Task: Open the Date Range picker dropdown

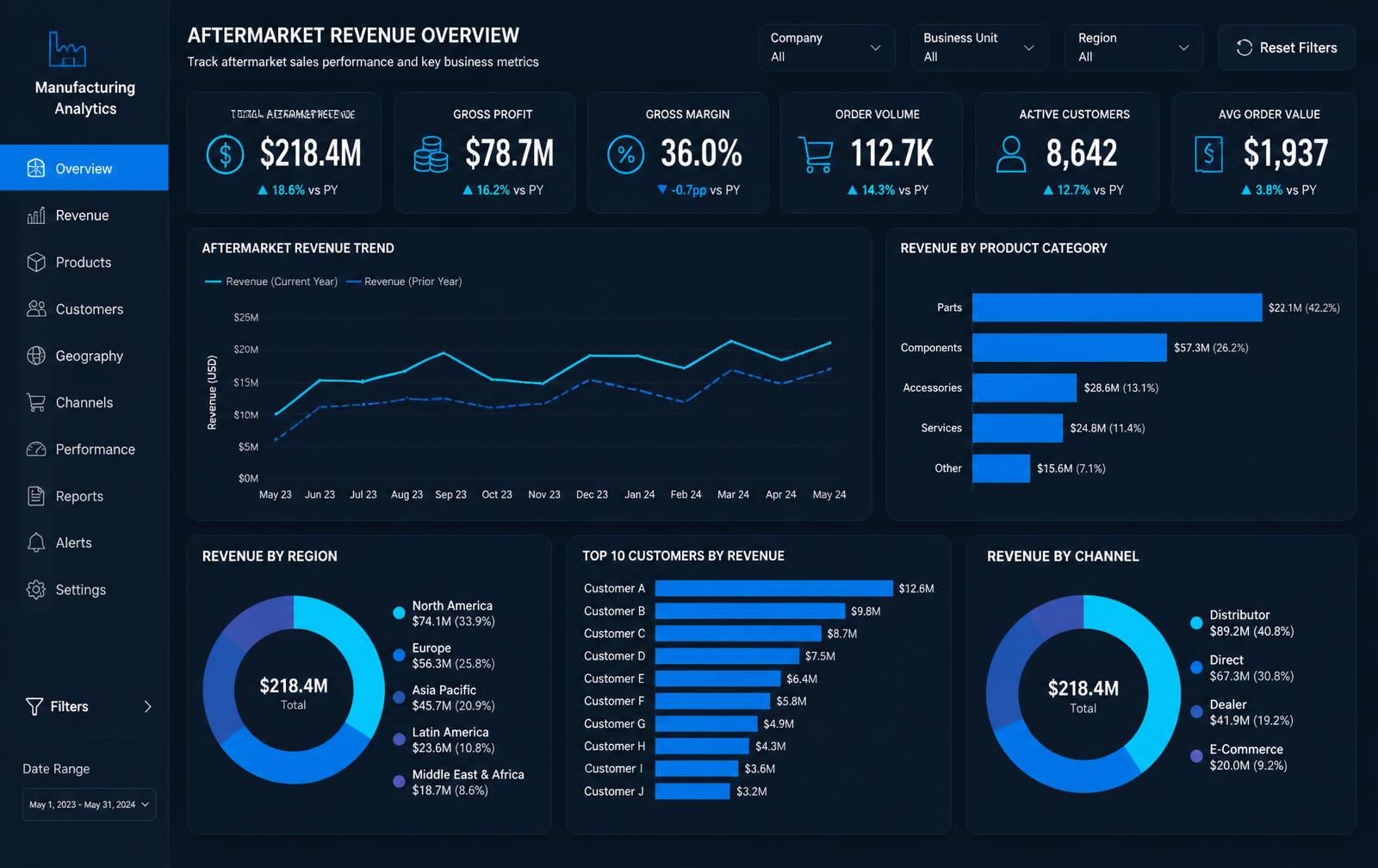Action: click(89, 804)
